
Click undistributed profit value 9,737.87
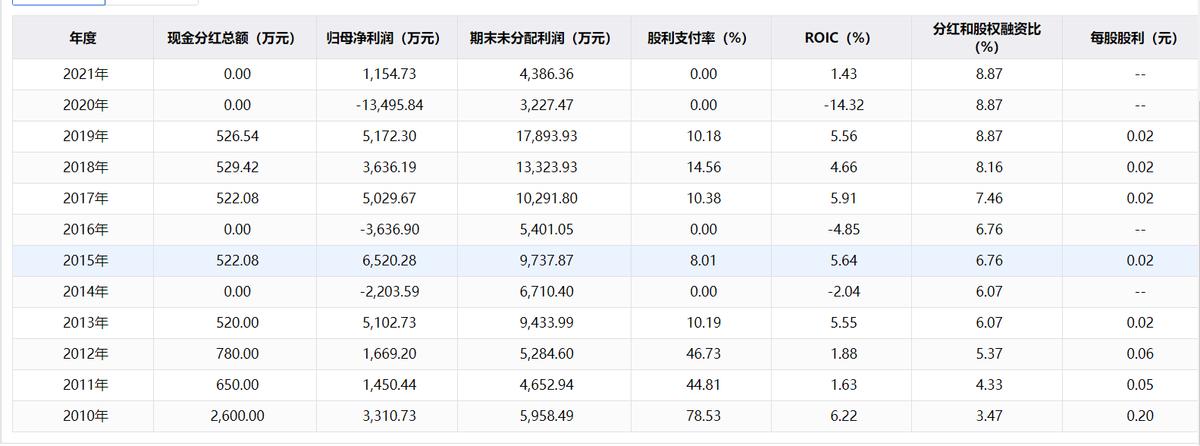(547, 260)
